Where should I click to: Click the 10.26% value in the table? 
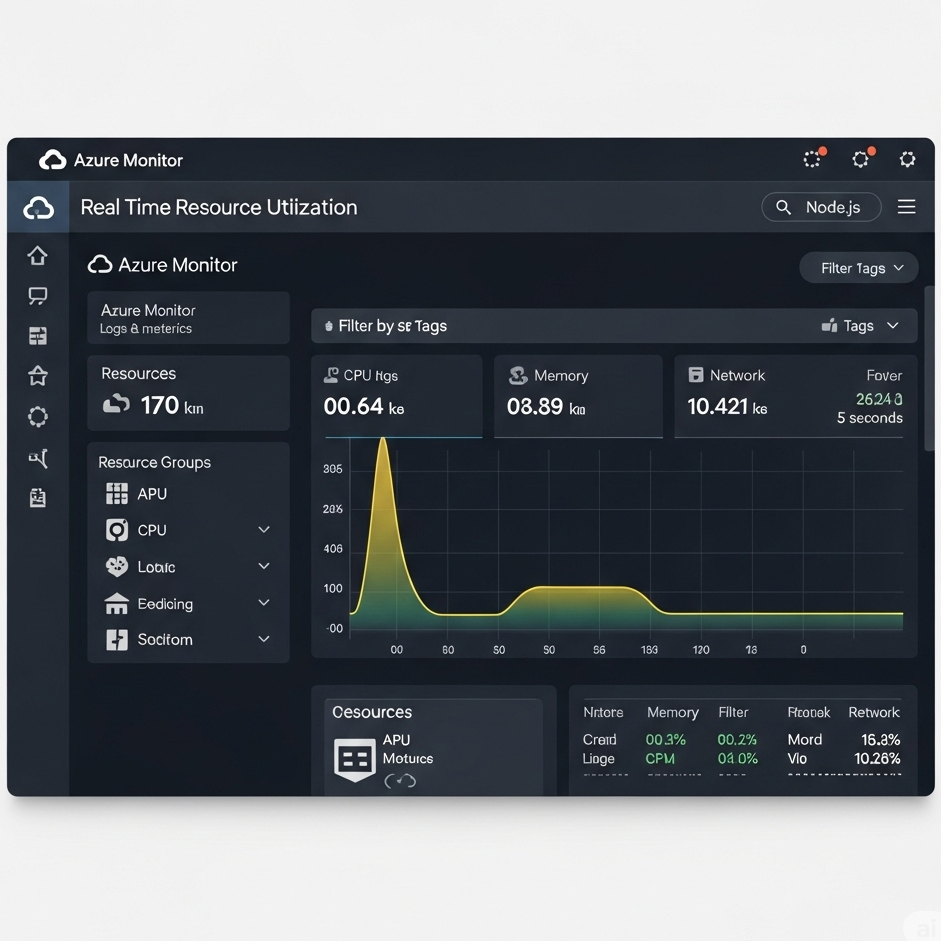877,759
